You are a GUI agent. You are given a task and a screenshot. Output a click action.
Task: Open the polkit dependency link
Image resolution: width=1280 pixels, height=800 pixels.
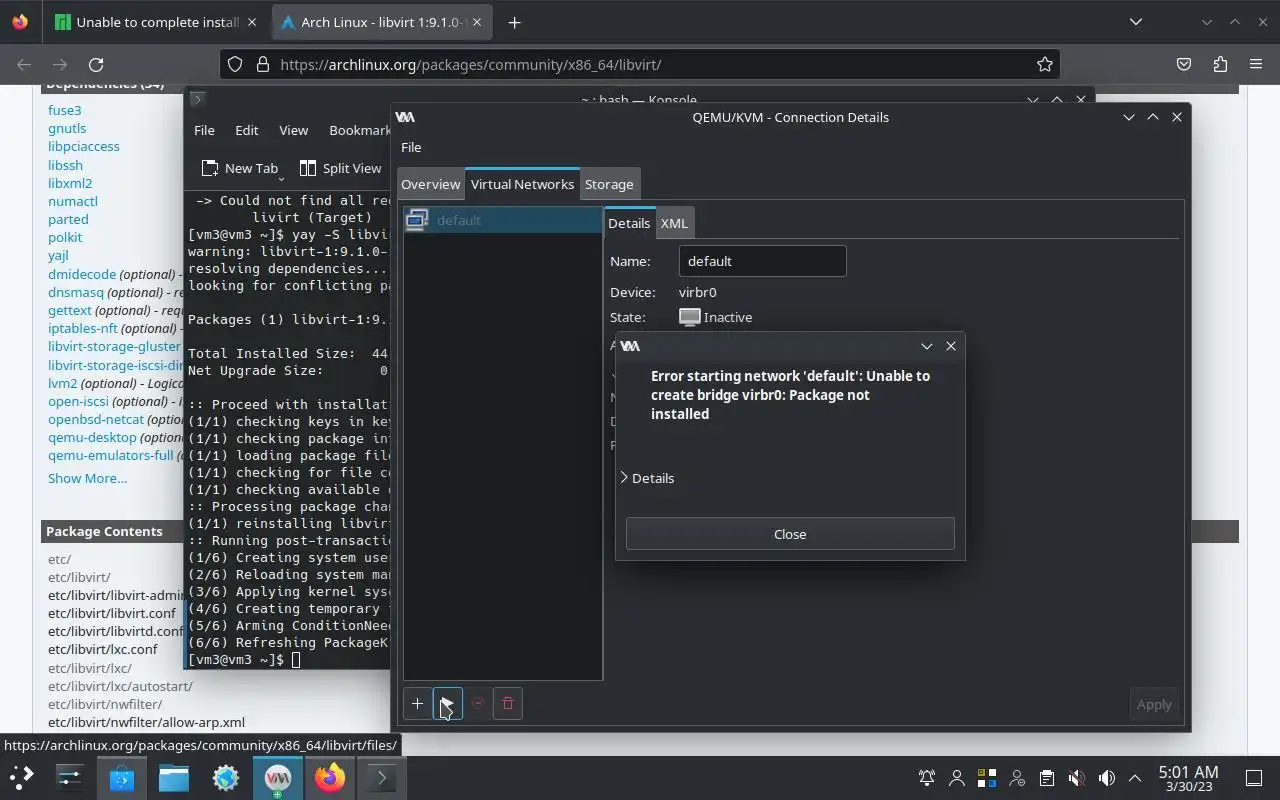pos(65,237)
